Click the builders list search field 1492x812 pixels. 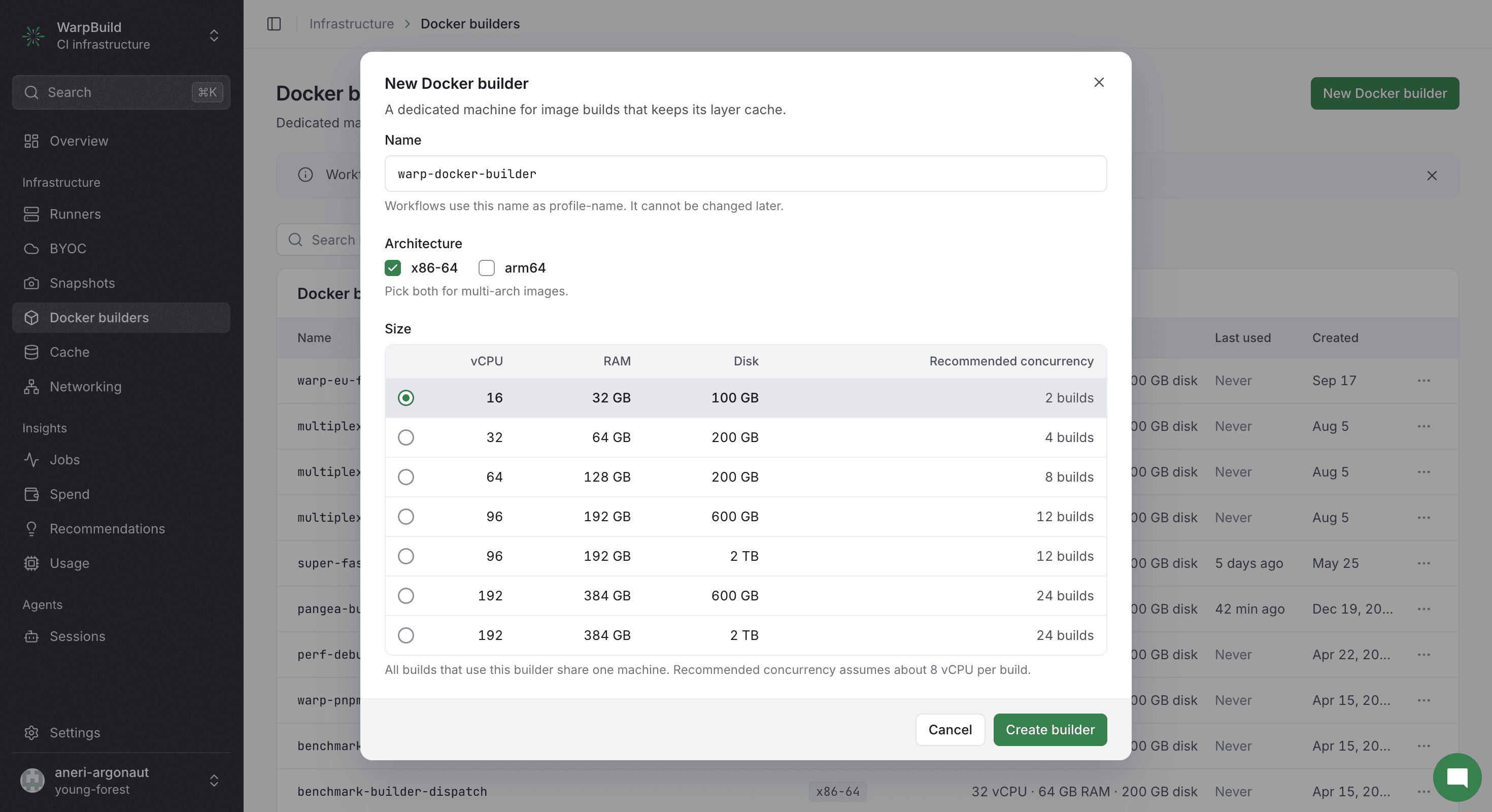coord(319,240)
